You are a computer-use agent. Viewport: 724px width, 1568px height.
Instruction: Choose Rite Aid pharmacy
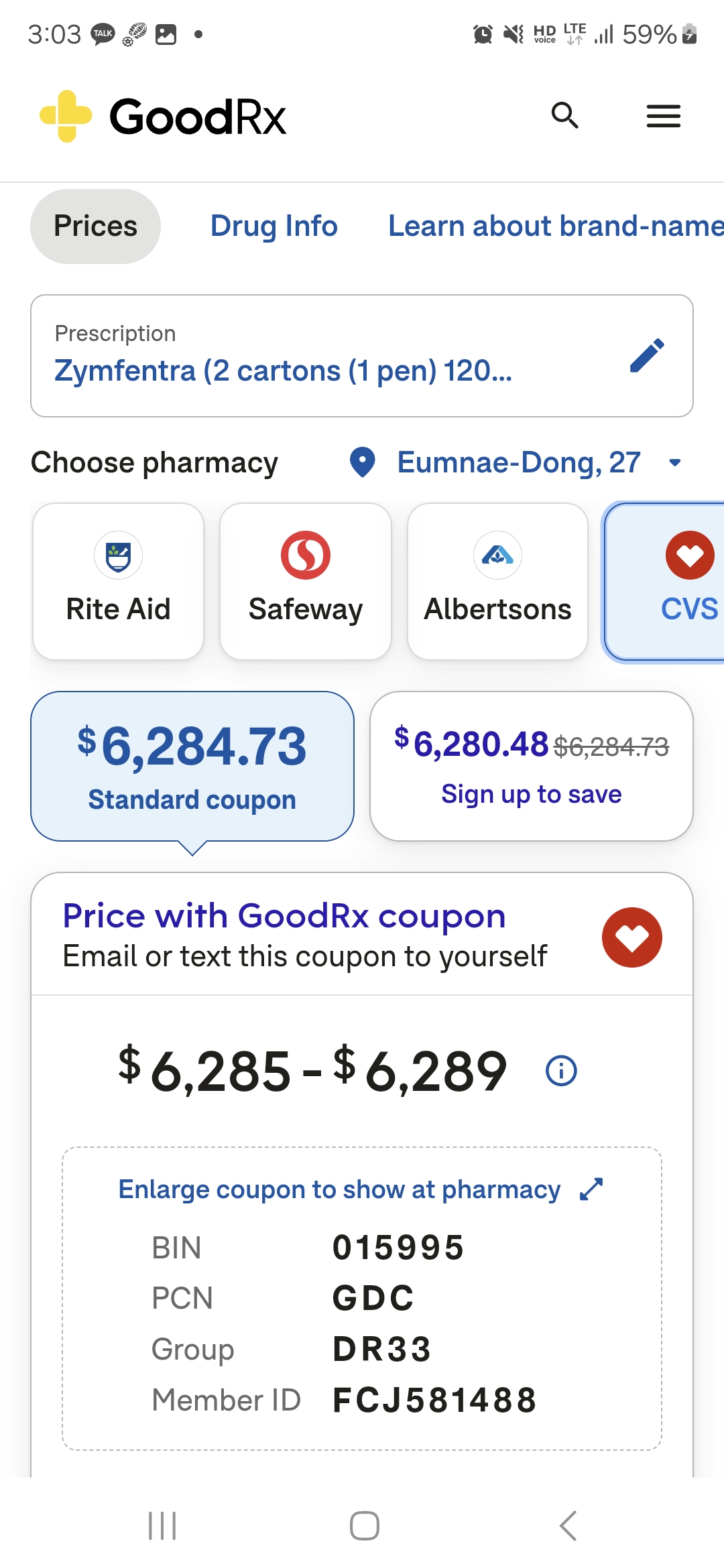point(118,582)
